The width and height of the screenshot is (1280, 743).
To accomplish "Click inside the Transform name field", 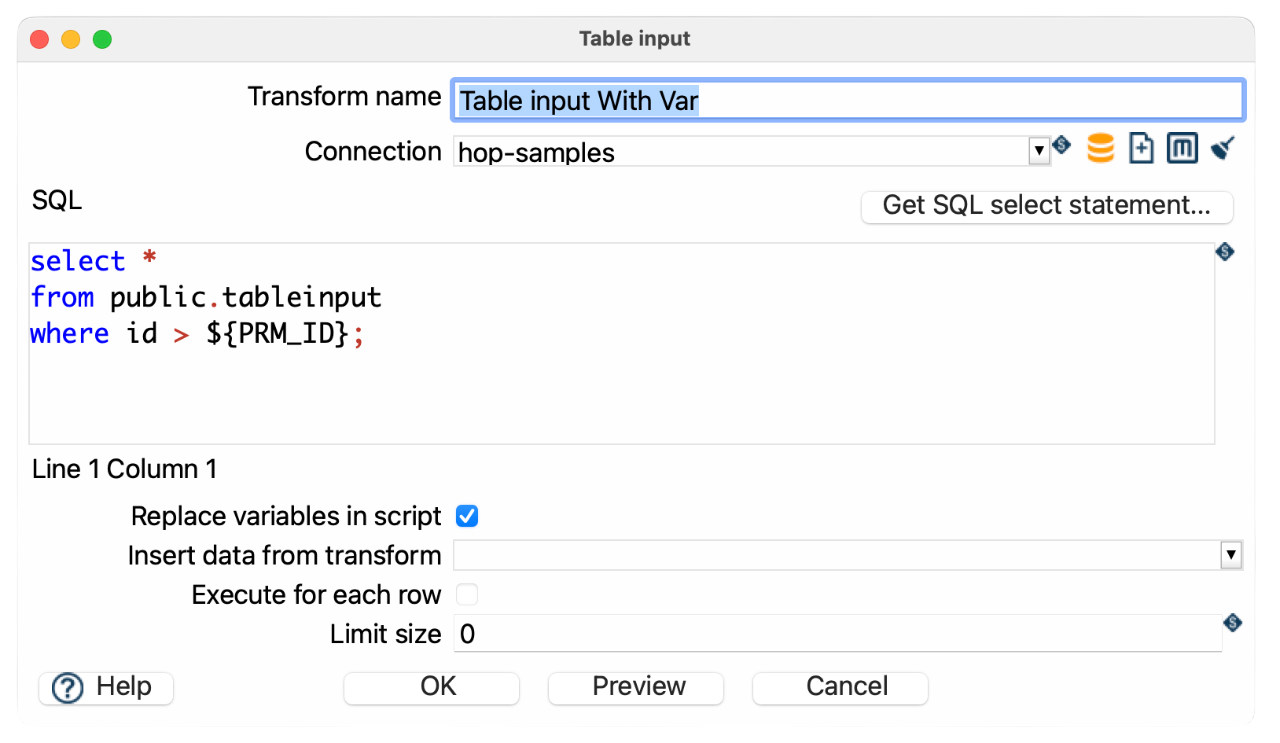I will click(848, 100).
